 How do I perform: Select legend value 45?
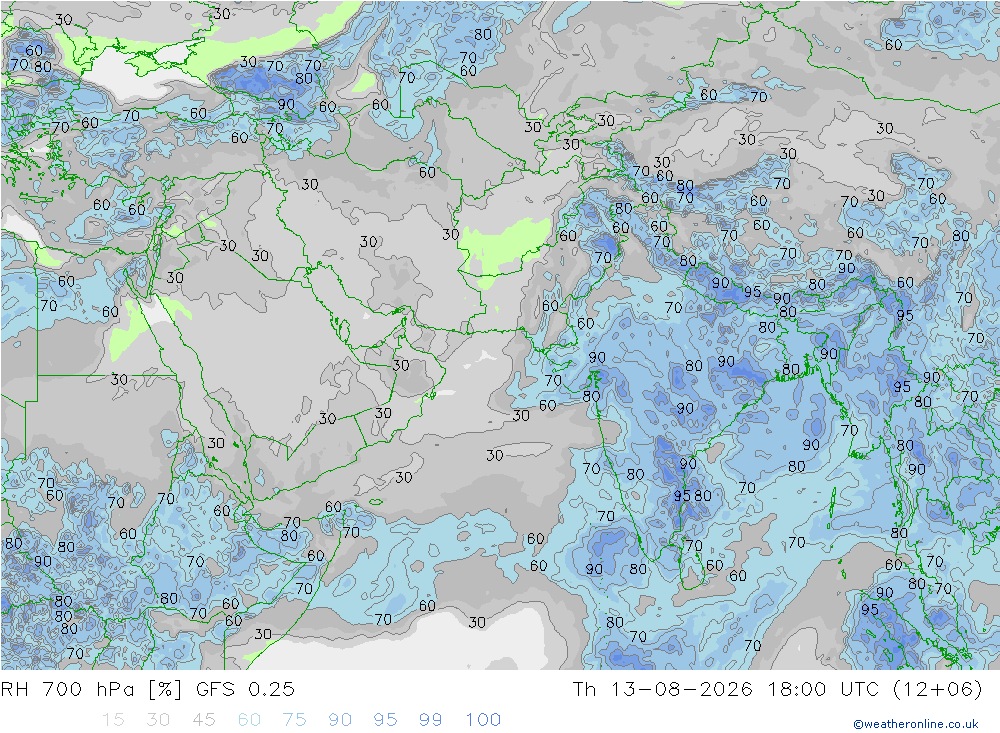(203, 720)
